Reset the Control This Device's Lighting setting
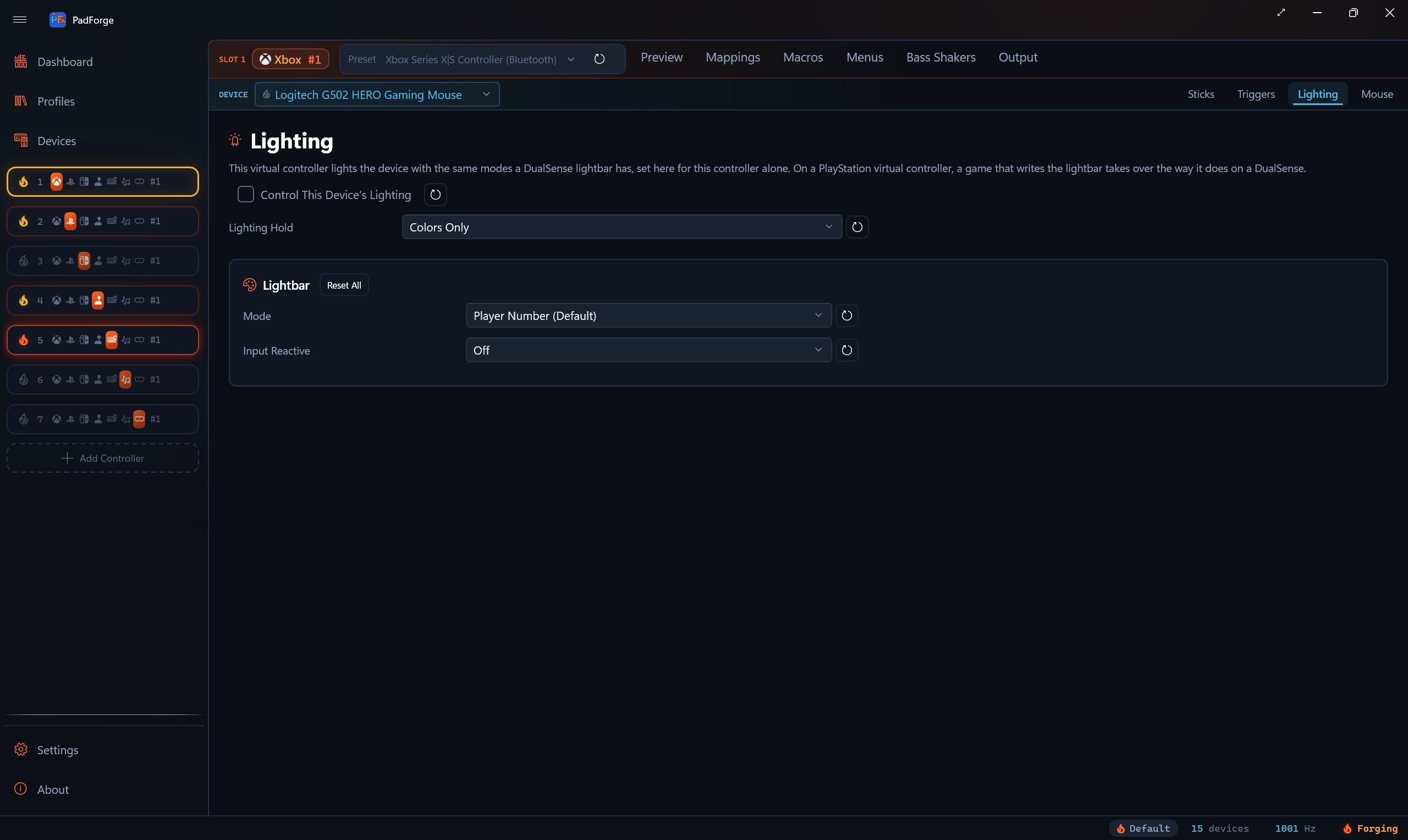Screen dimensions: 1408x840 tap(436, 195)
